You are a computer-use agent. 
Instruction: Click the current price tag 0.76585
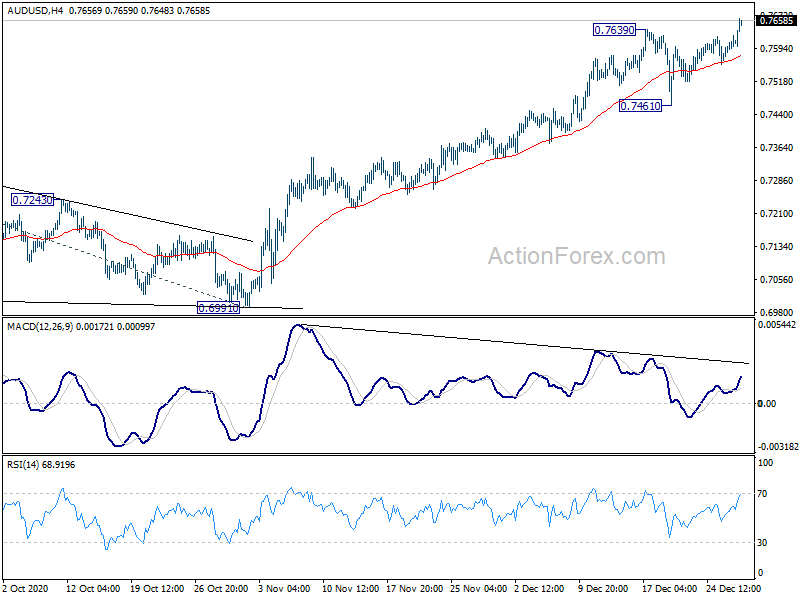(777, 20)
